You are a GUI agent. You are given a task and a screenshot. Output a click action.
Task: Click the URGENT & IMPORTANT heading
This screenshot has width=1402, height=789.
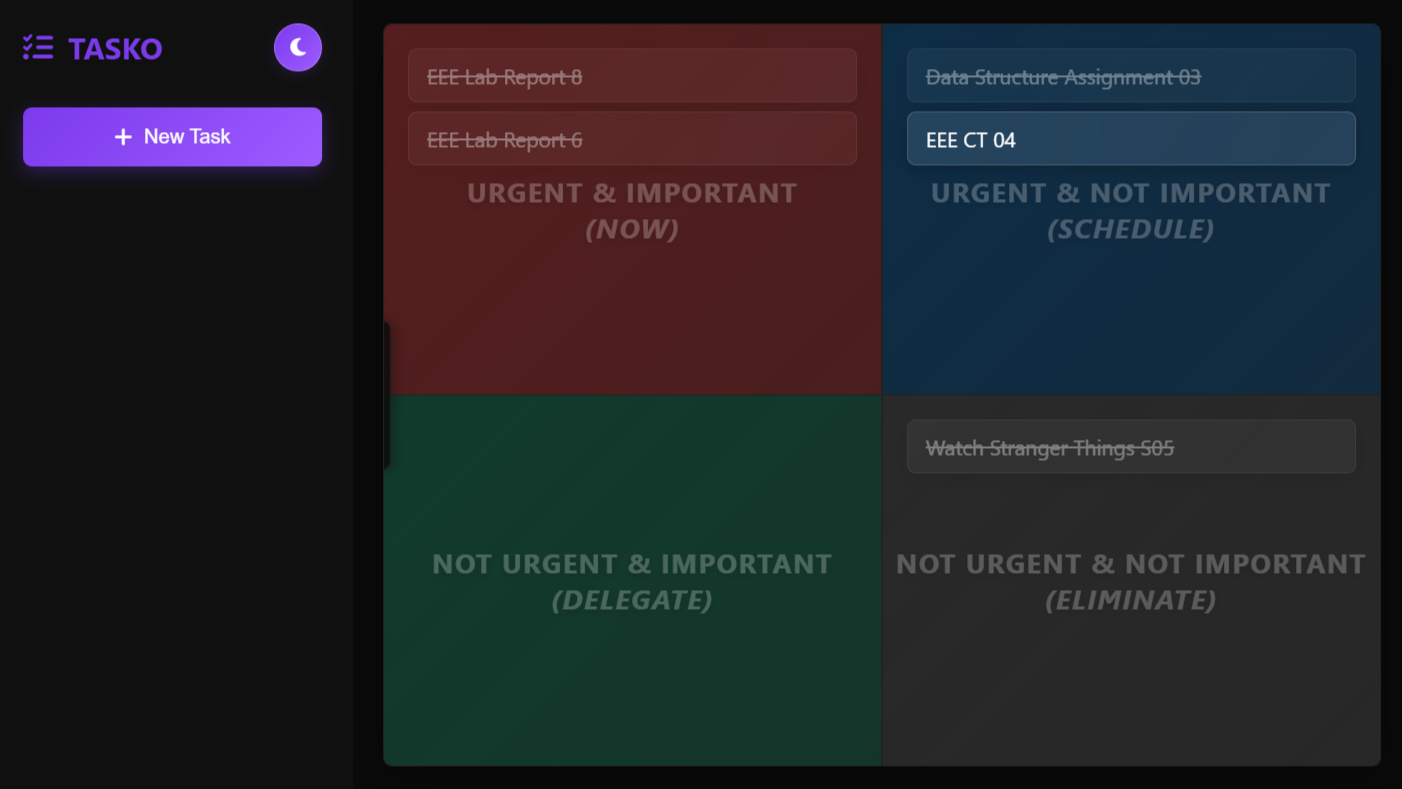[632, 193]
